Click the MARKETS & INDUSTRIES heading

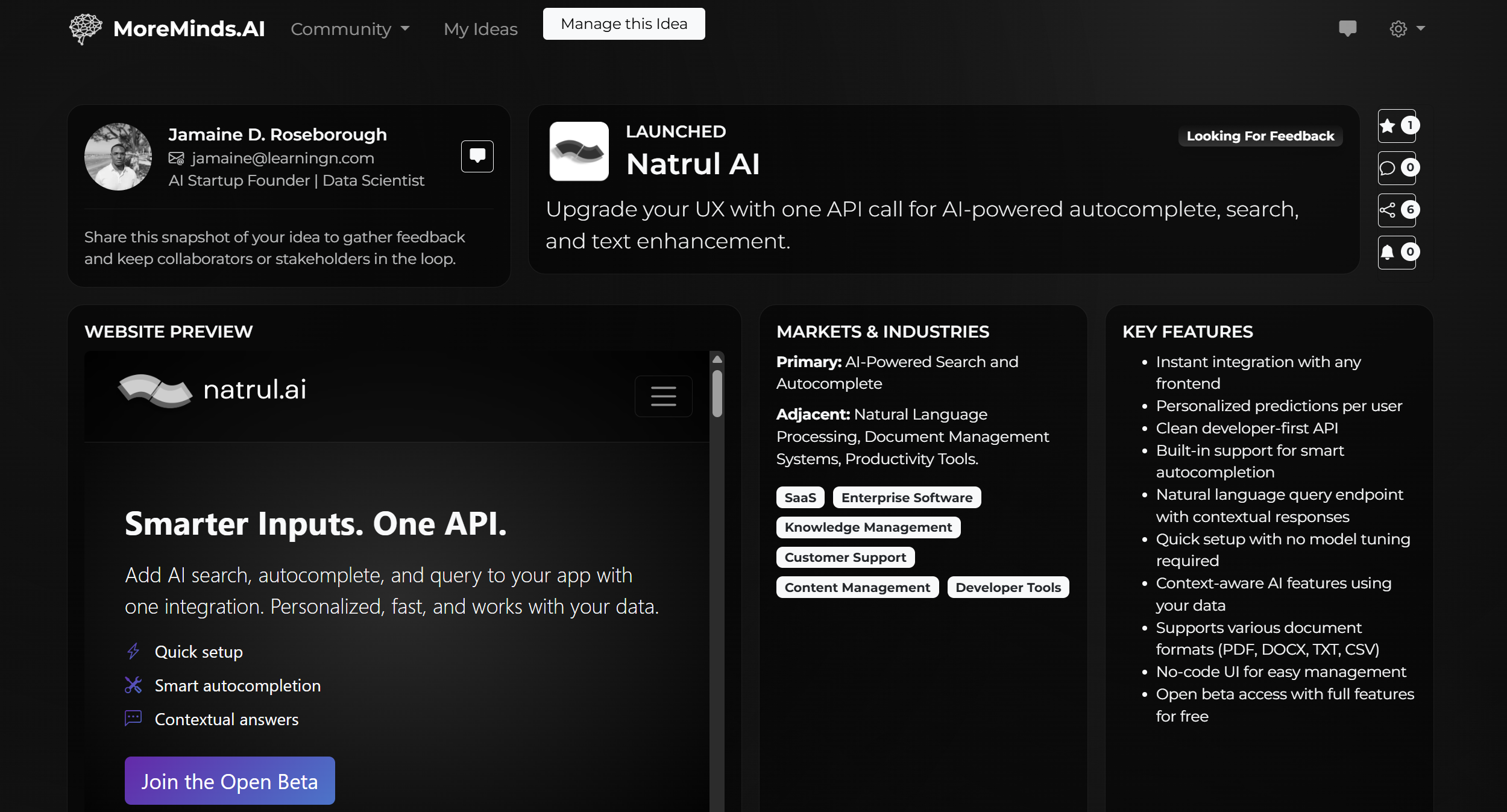tap(882, 332)
